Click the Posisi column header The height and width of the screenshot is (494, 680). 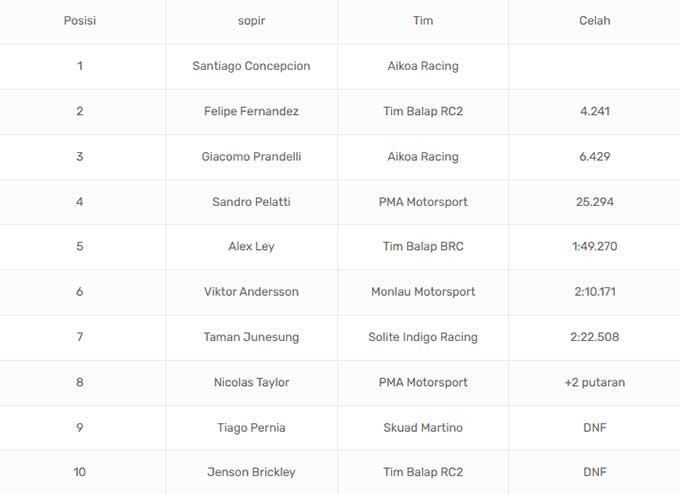(x=80, y=20)
